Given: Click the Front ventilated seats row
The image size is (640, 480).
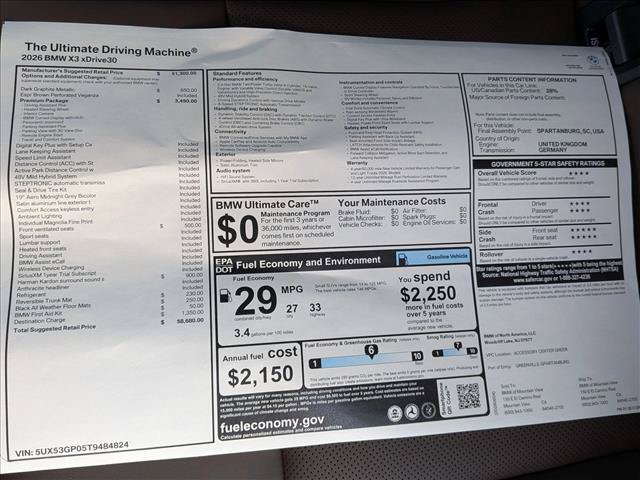Looking at the screenshot, I should pyautogui.click(x=110, y=229).
